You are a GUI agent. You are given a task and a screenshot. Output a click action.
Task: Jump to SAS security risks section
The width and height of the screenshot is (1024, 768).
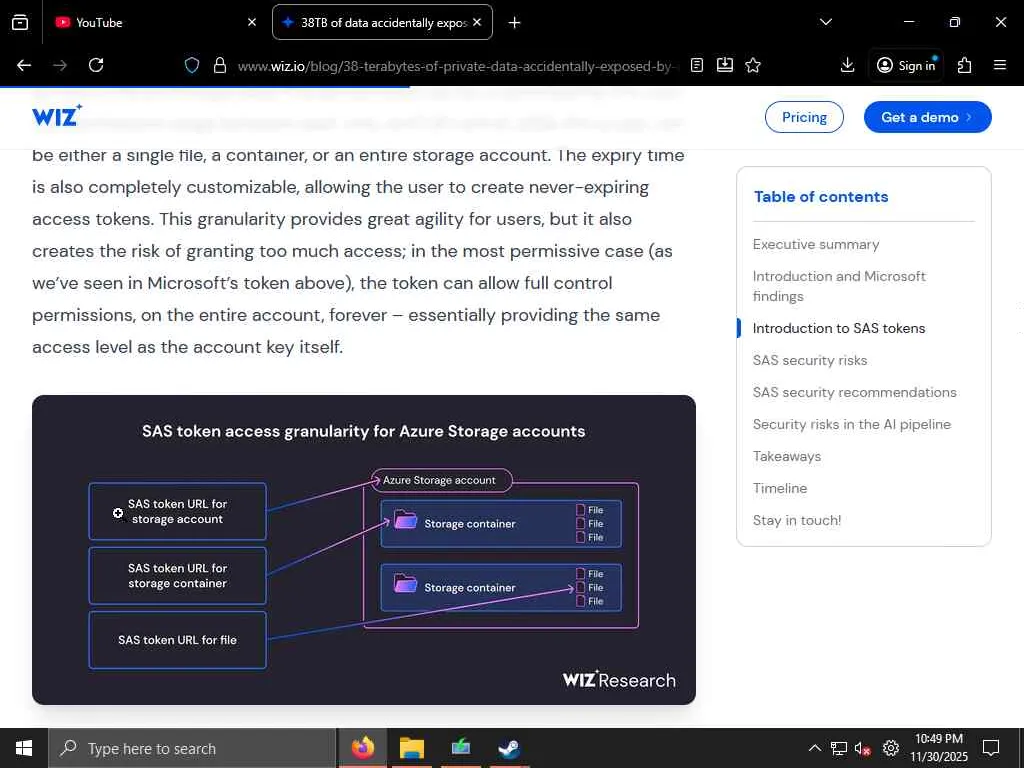(810, 360)
